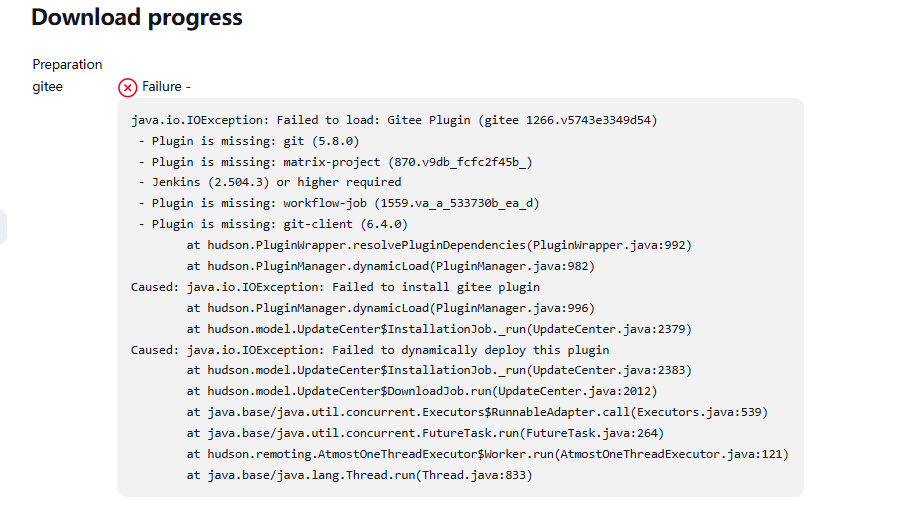Click the AtmostOneThreadExecutor stack trace line
903x518 pixels.
pyautogui.click(x=488, y=454)
